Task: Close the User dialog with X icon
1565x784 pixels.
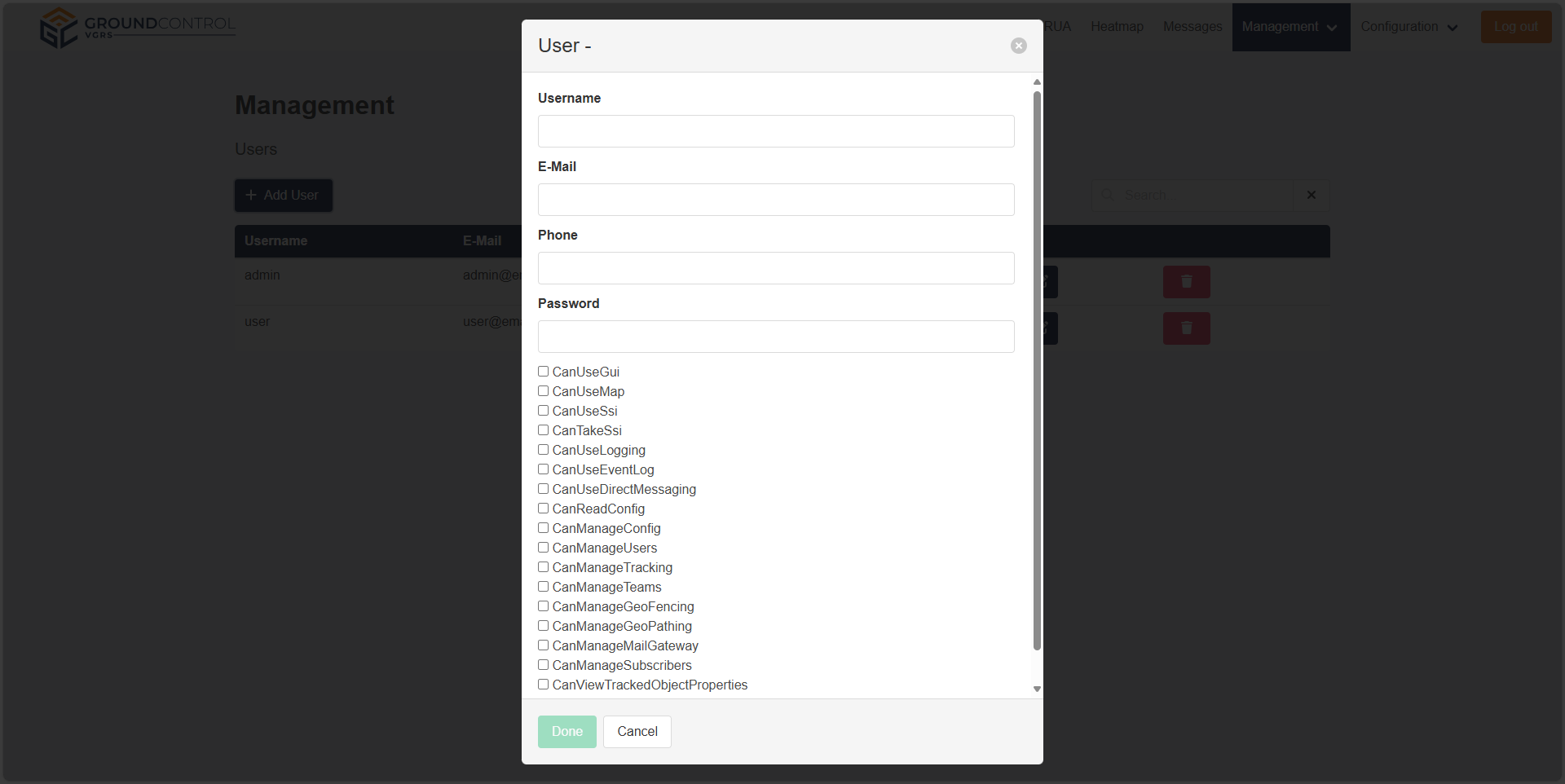Action: [x=1018, y=46]
